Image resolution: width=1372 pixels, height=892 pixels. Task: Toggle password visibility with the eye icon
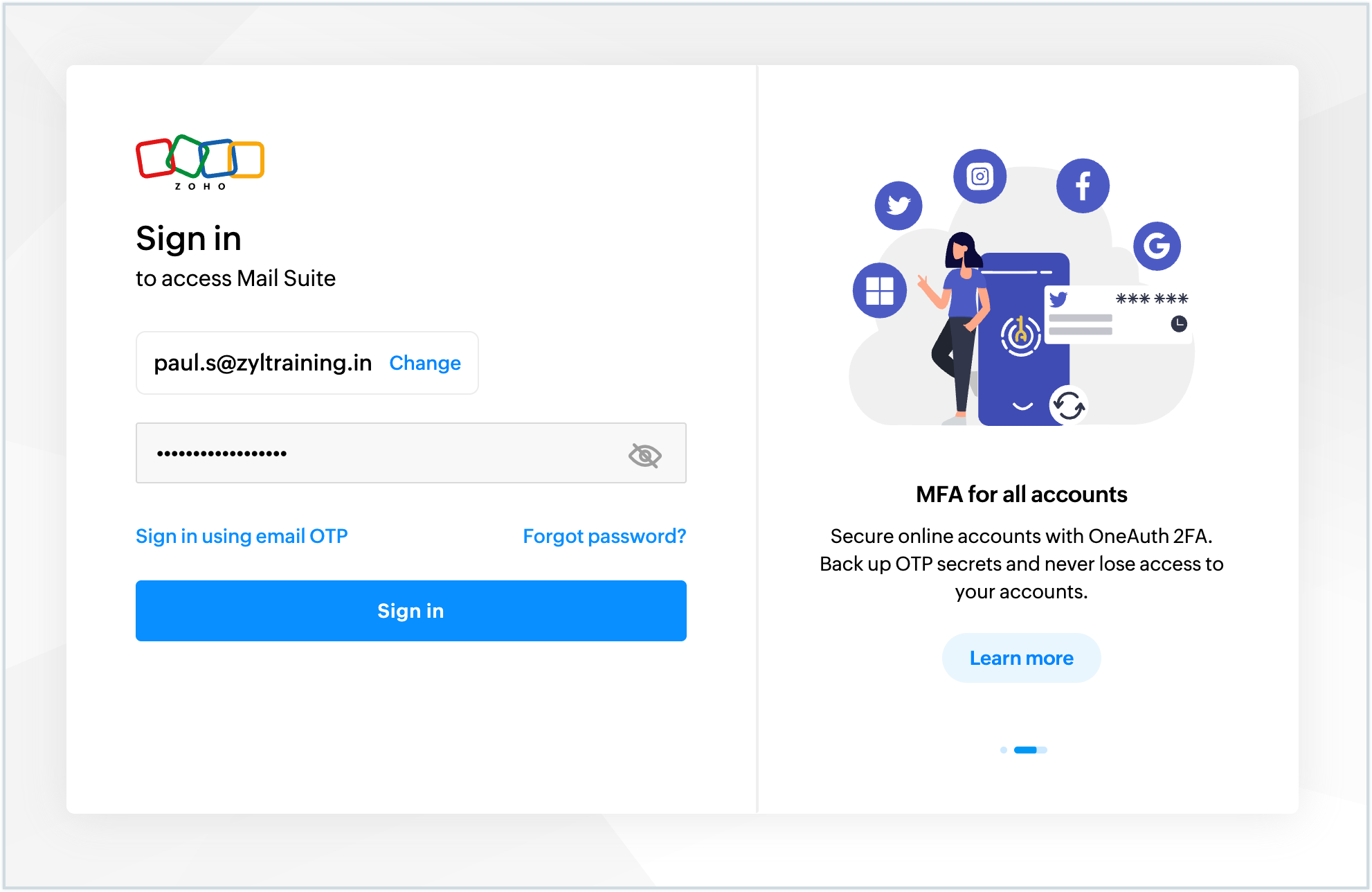pos(644,454)
